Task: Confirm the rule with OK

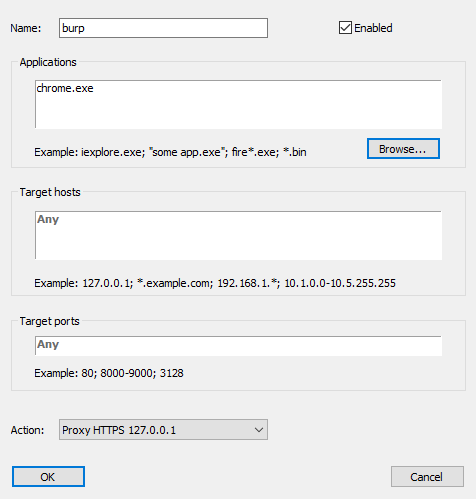Action: tap(48, 477)
